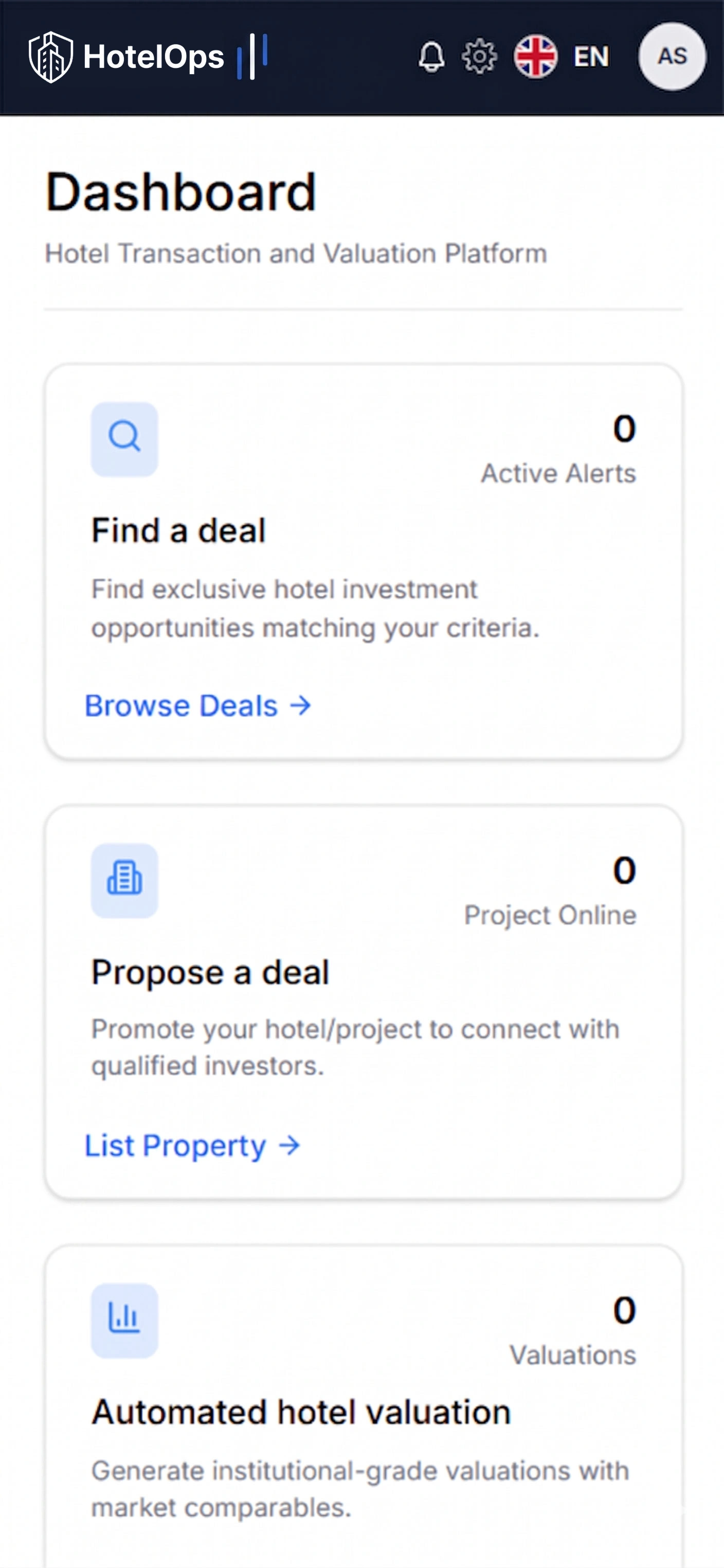Click the bar chart icon in valuation card

coord(125,1320)
